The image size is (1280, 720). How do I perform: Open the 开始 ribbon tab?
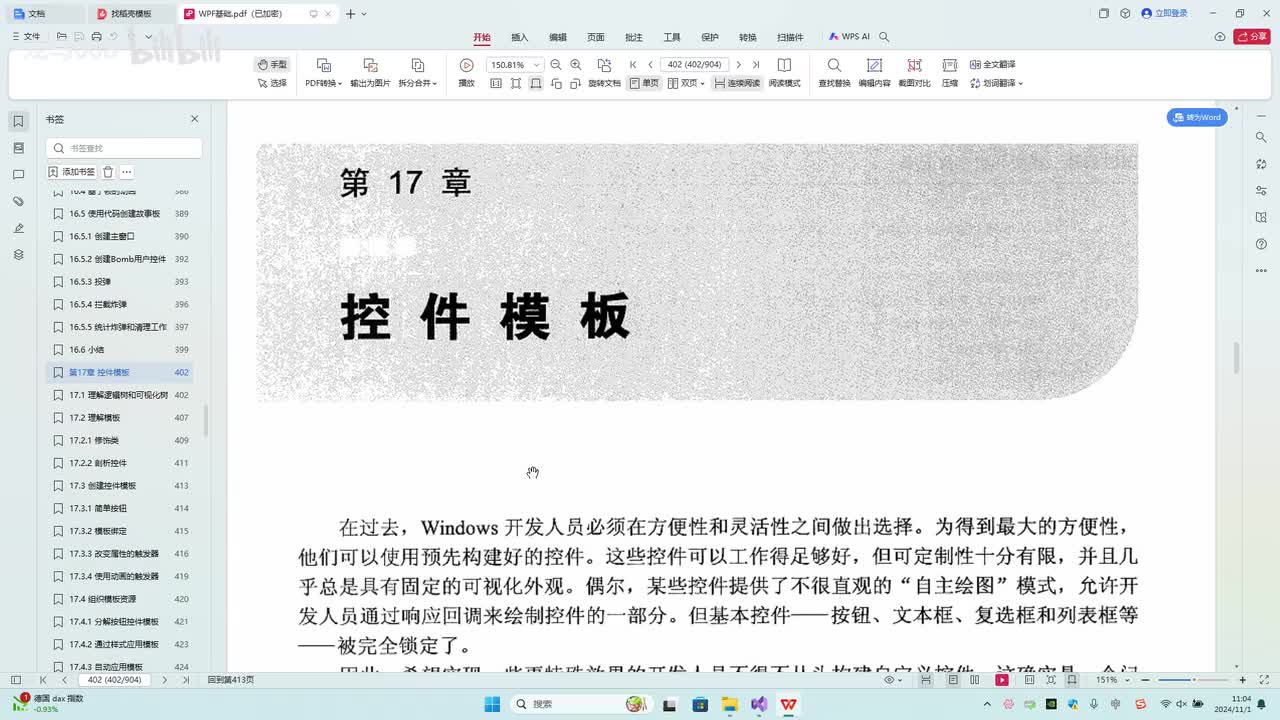click(x=482, y=37)
